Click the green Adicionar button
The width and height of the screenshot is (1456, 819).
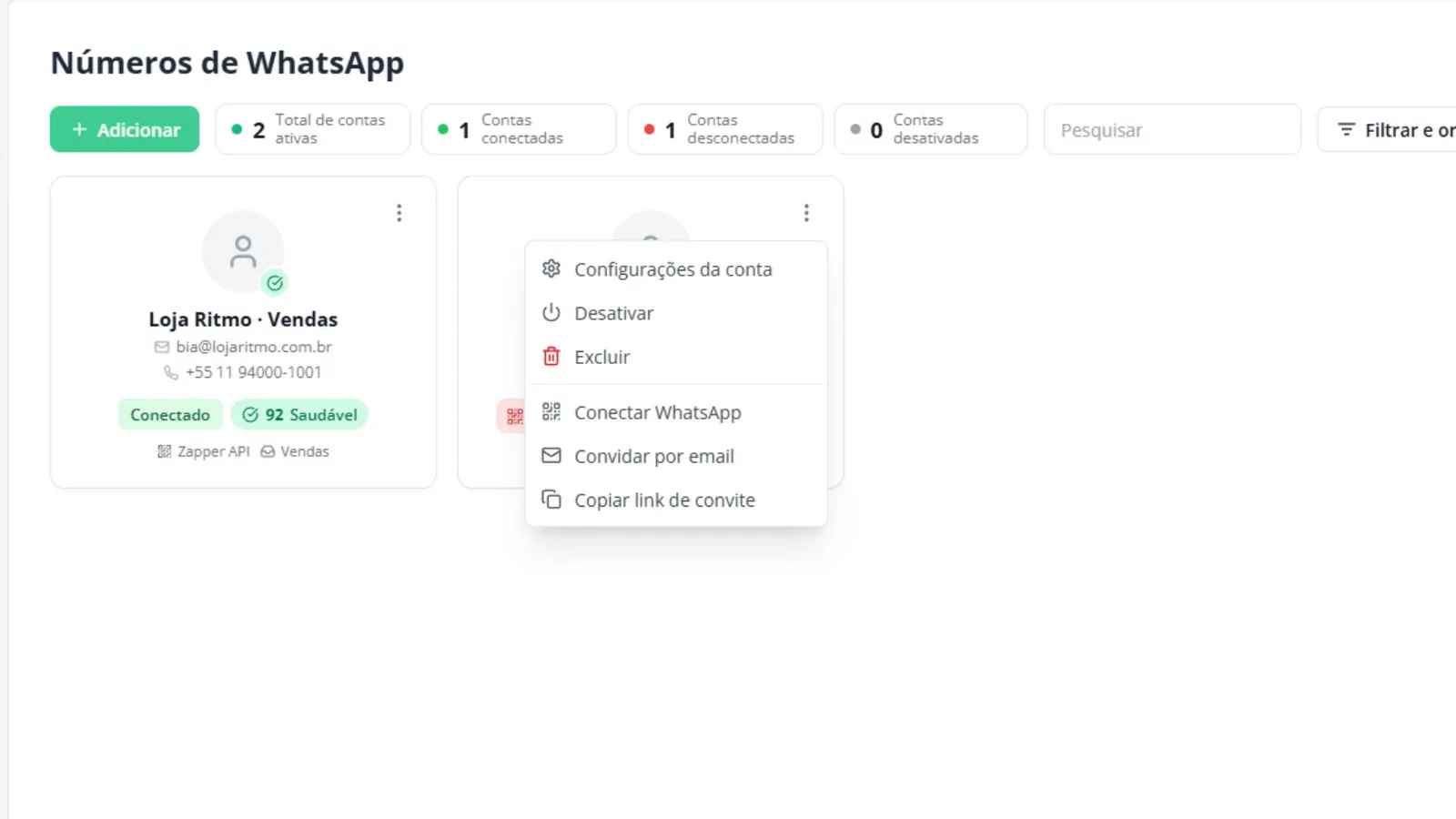coord(125,129)
